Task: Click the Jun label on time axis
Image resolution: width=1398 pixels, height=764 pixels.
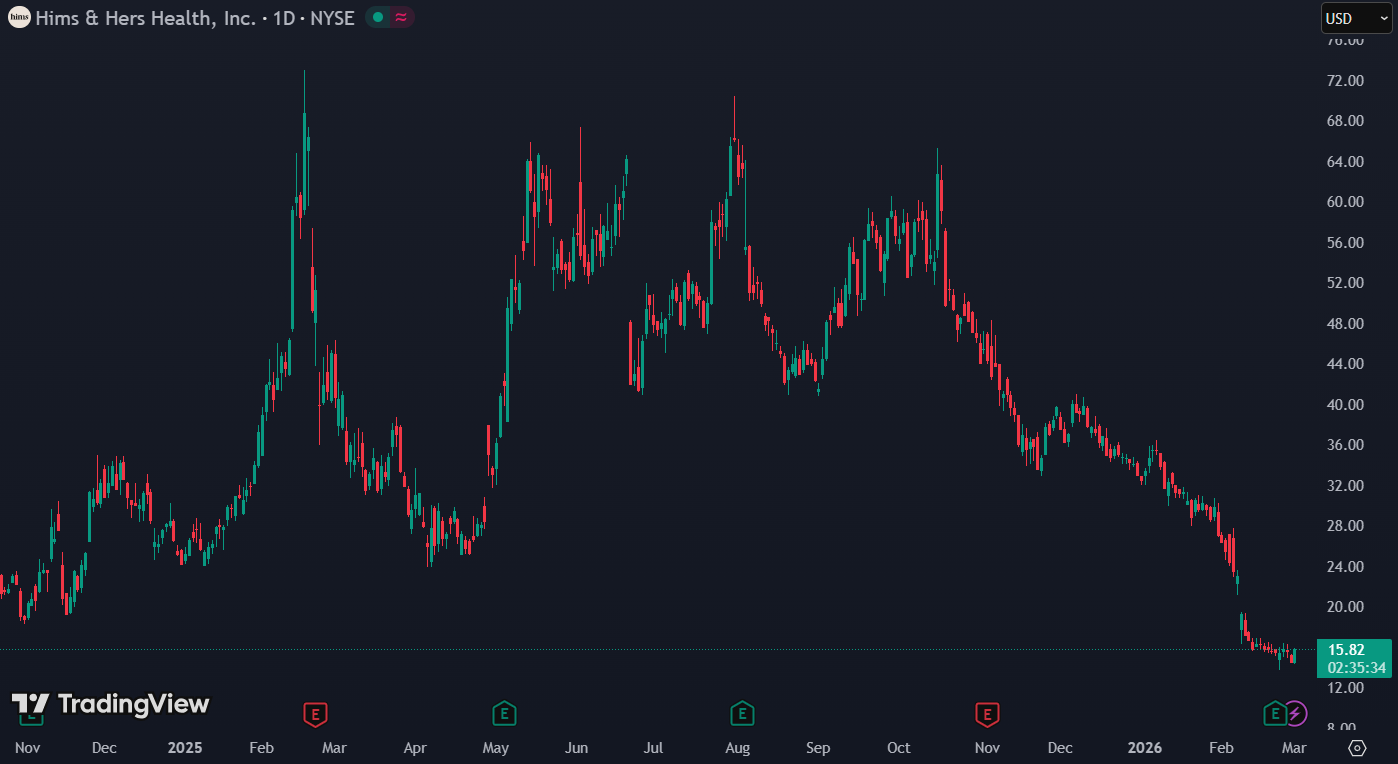Action: (x=576, y=748)
